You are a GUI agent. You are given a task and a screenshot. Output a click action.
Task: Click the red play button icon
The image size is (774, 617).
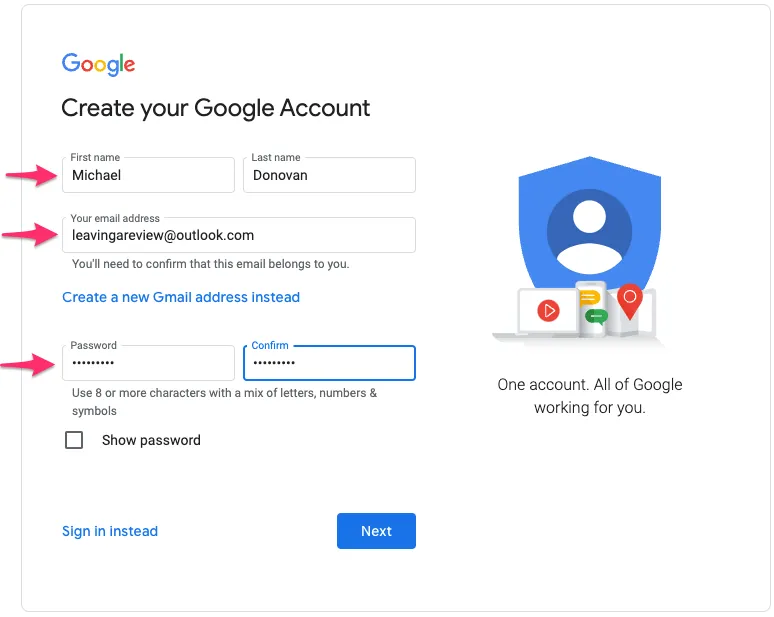click(548, 310)
